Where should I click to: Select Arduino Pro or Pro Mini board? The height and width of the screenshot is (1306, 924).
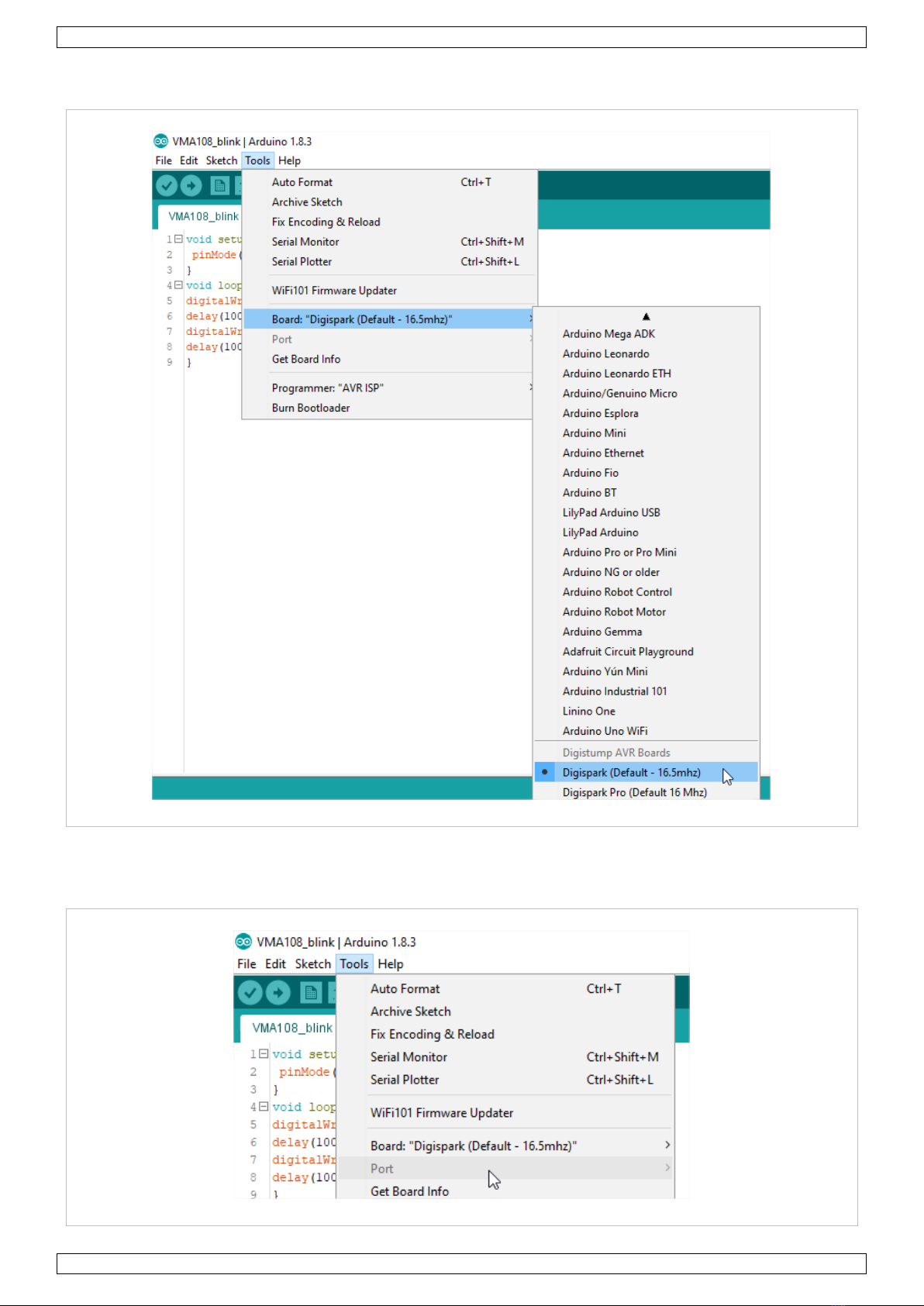(646, 553)
